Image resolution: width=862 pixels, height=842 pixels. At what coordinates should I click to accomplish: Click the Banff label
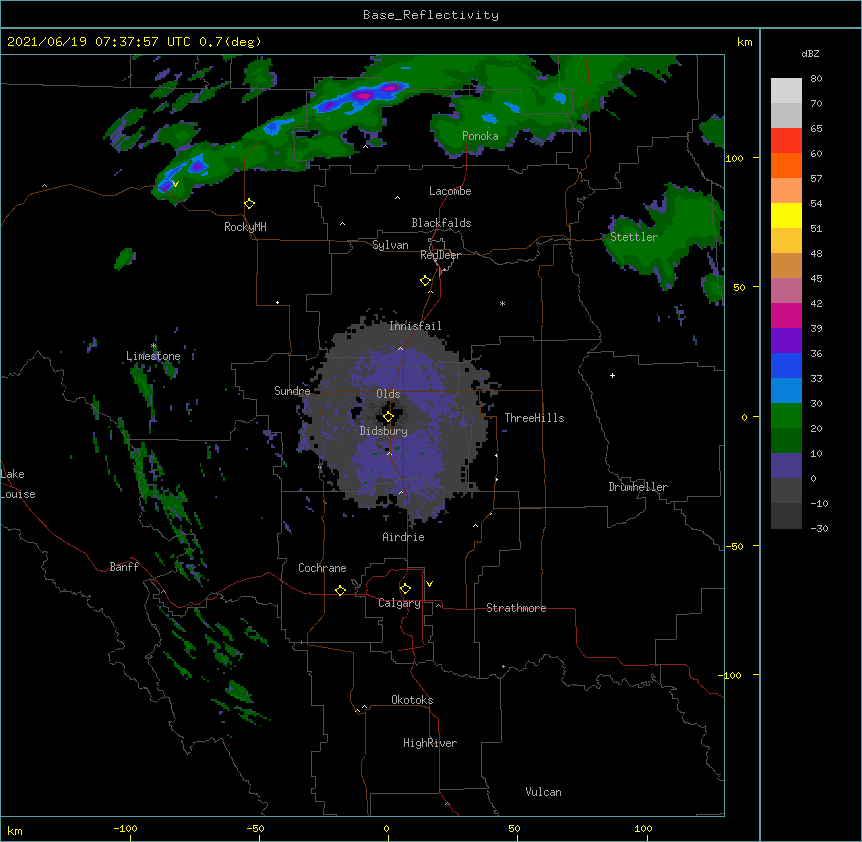tap(124, 567)
